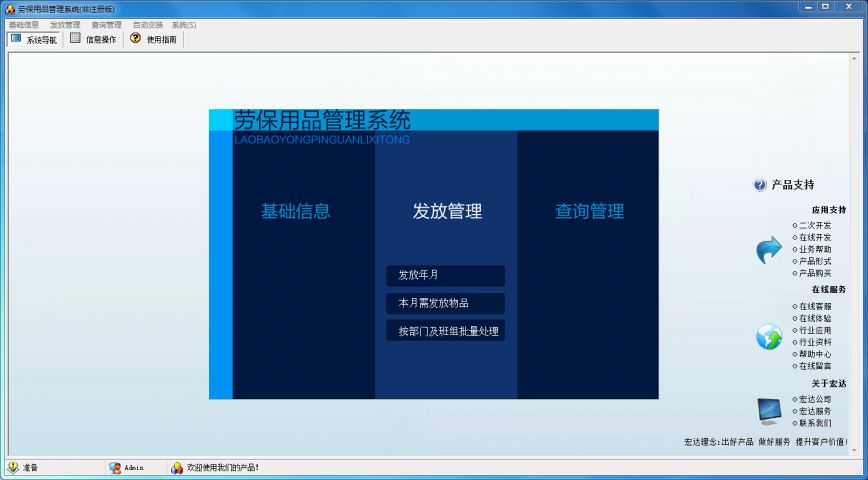Viewport: 868px width, 480px height.
Task: Select the 发放年月 button
Action: [x=445, y=275]
